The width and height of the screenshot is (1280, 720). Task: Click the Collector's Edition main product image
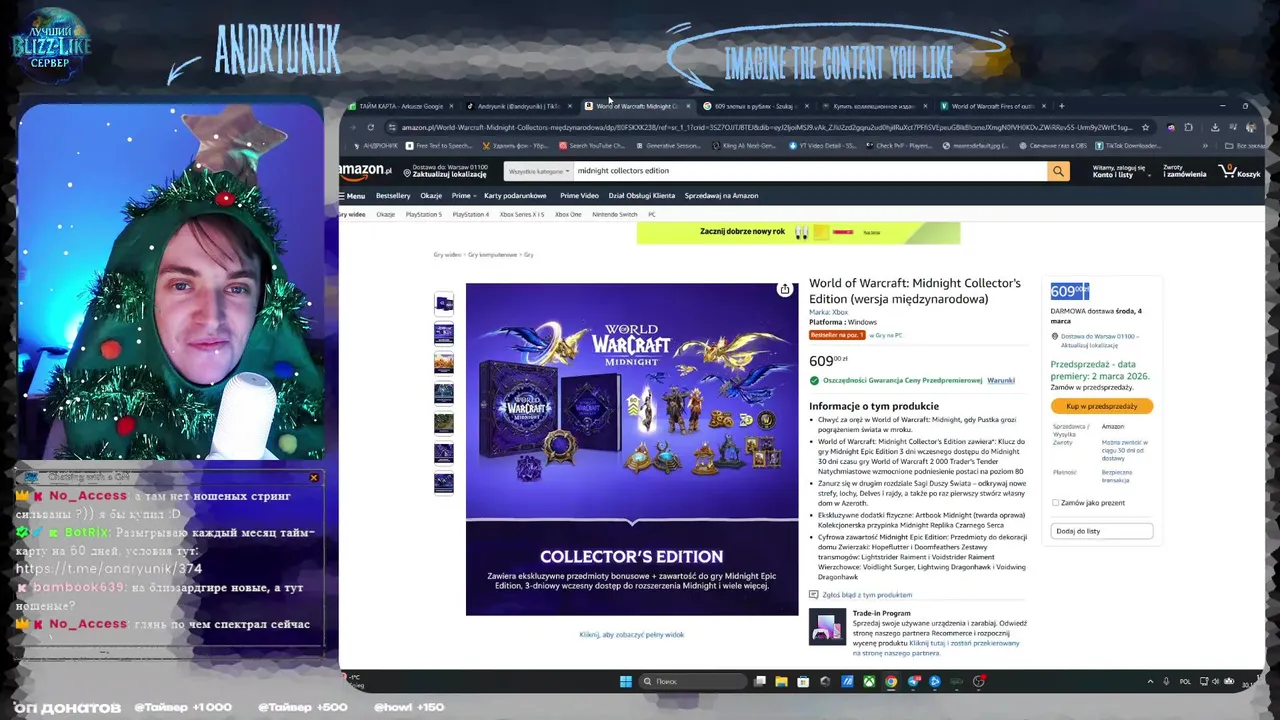pos(632,450)
